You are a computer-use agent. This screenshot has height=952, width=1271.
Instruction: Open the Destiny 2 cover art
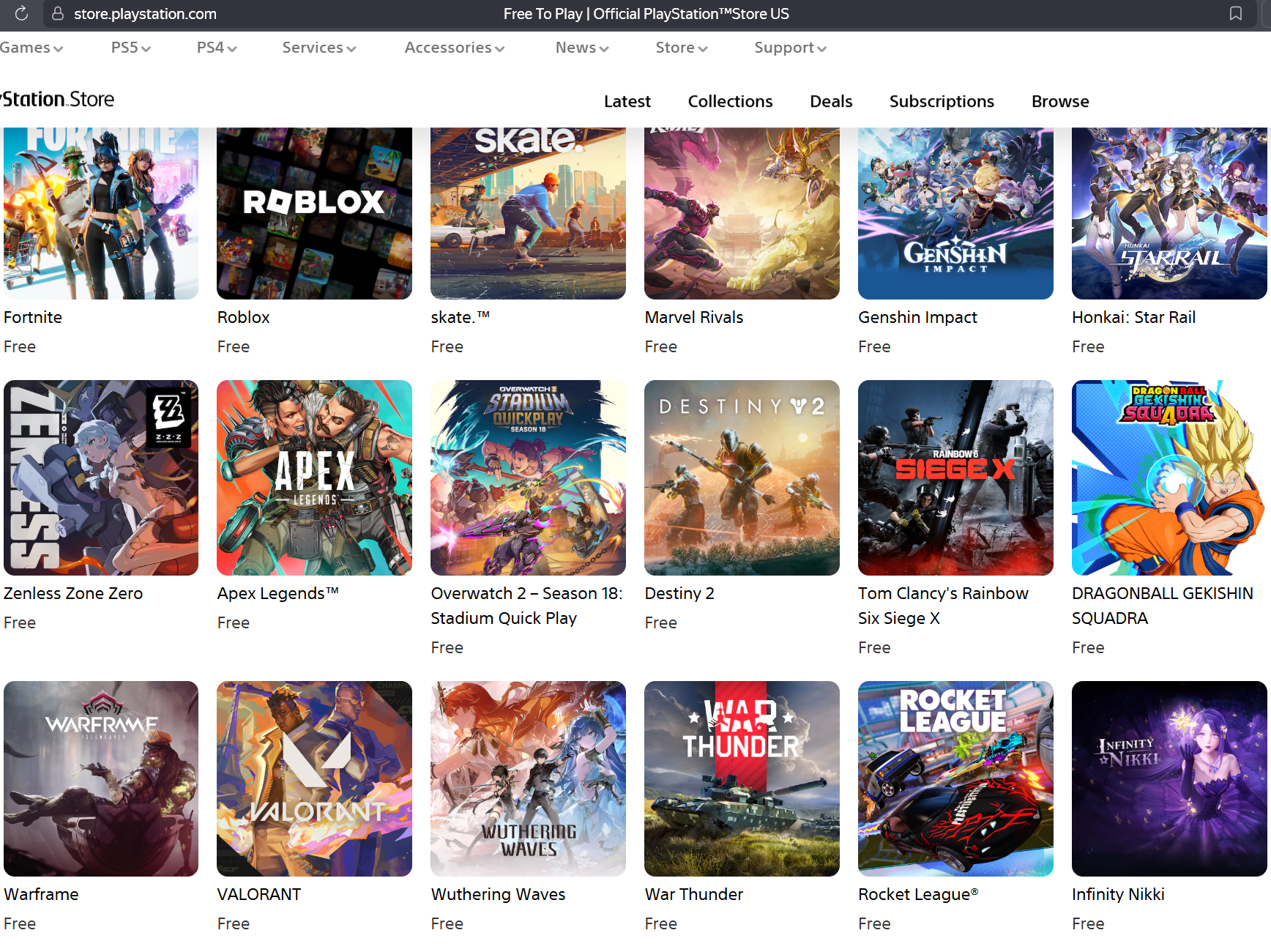742,477
